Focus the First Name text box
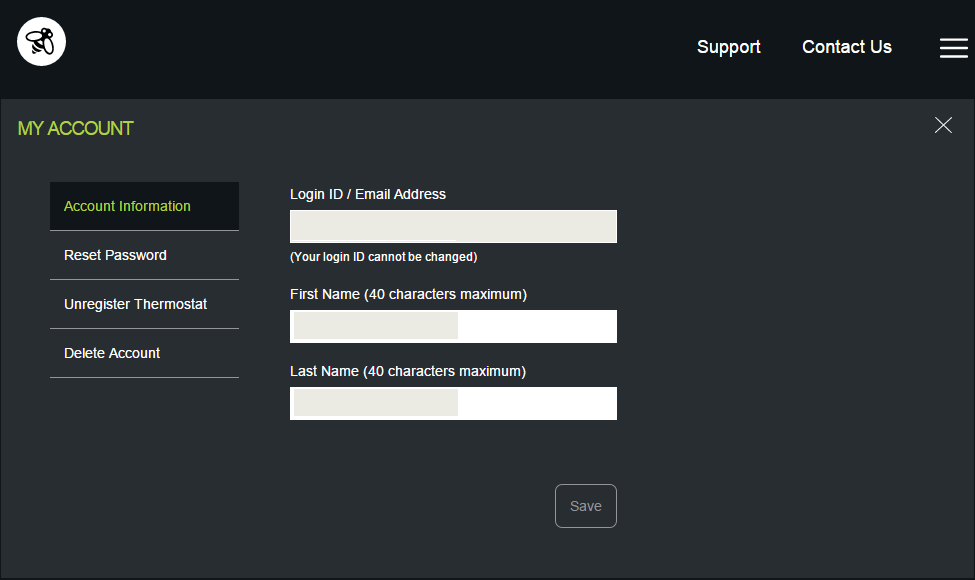Viewport: 975px width, 580px height. (x=453, y=326)
